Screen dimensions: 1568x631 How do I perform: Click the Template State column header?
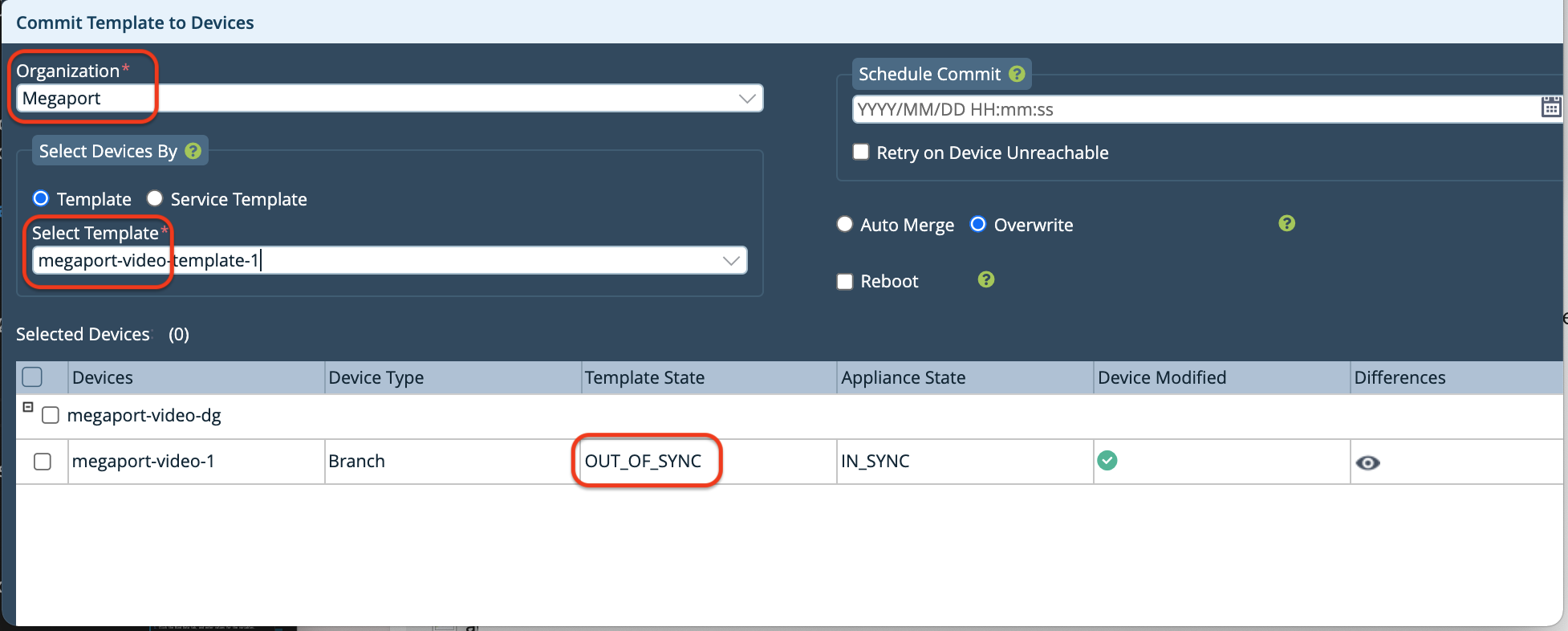click(644, 377)
